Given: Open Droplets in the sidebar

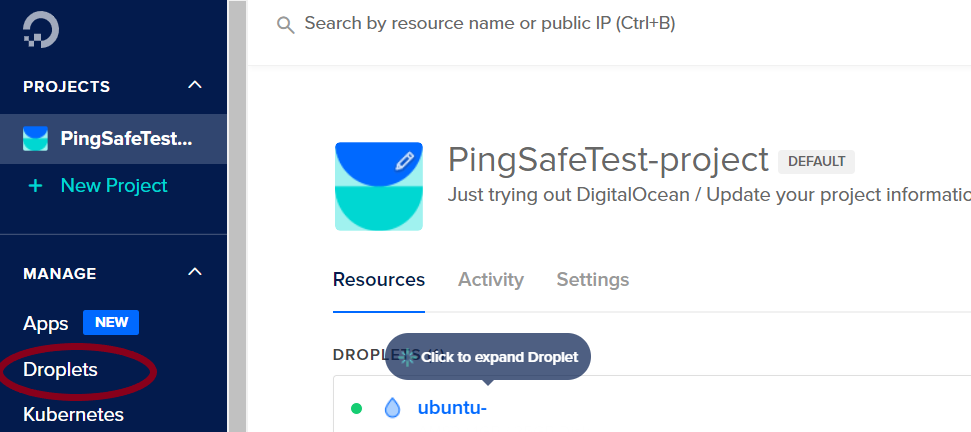Looking at the screenshot, I should click(x=60, y=370).
